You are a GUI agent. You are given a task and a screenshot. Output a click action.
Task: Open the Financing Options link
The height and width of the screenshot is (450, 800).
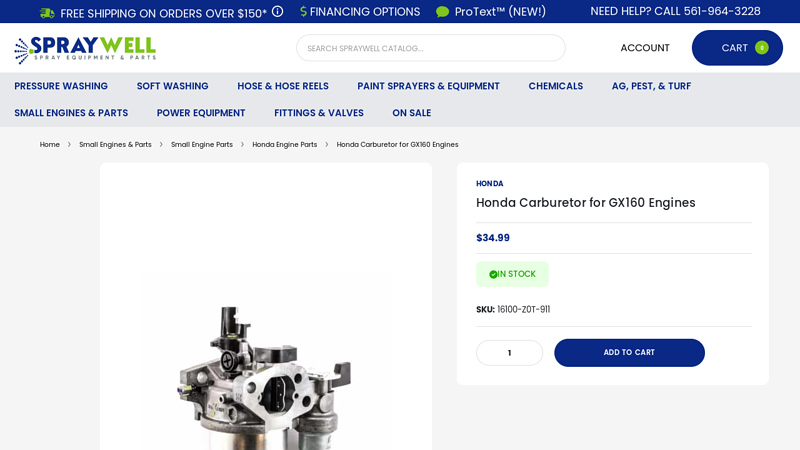coord(365,11)
